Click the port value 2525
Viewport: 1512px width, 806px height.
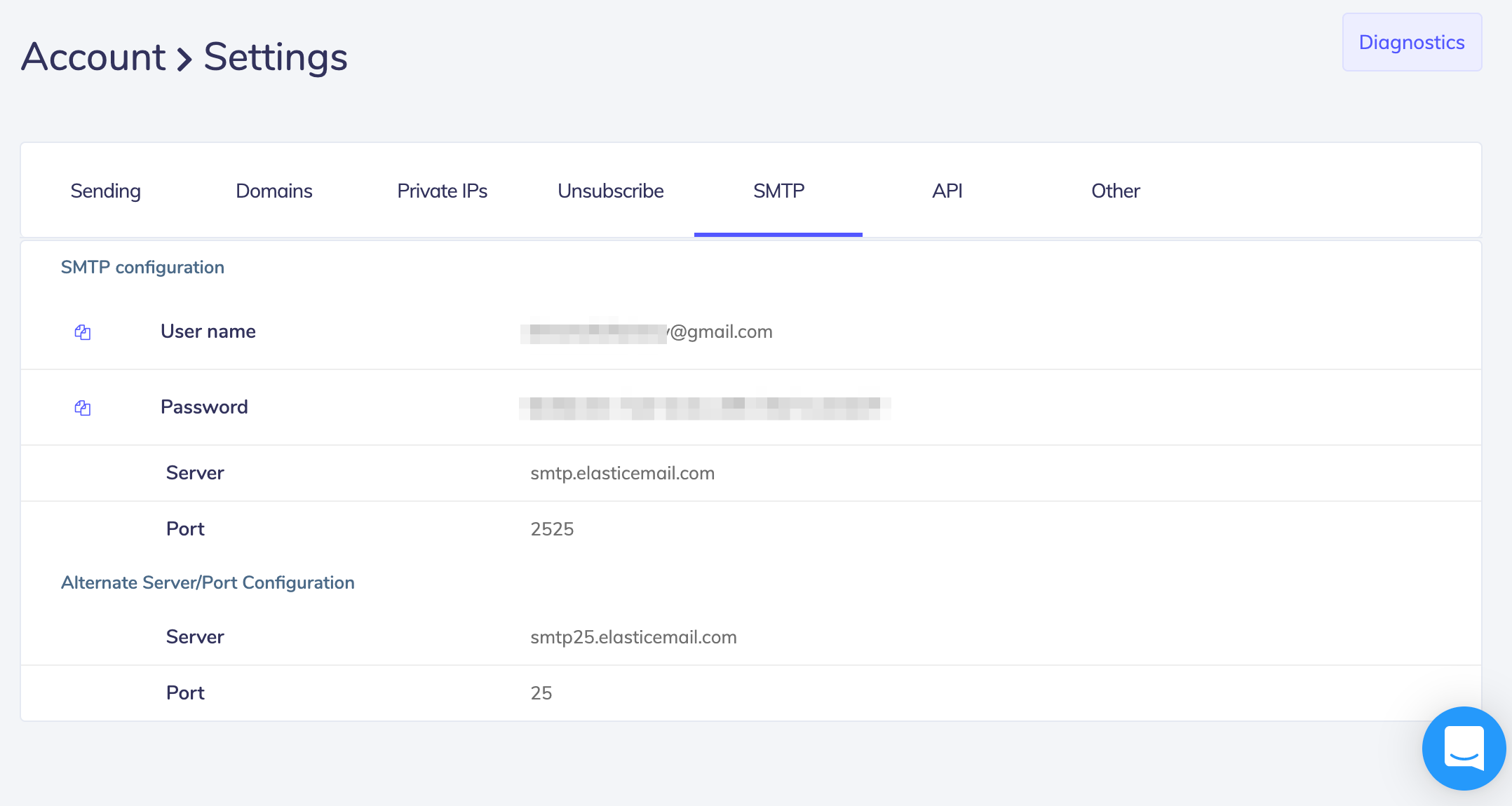point(552,529)
